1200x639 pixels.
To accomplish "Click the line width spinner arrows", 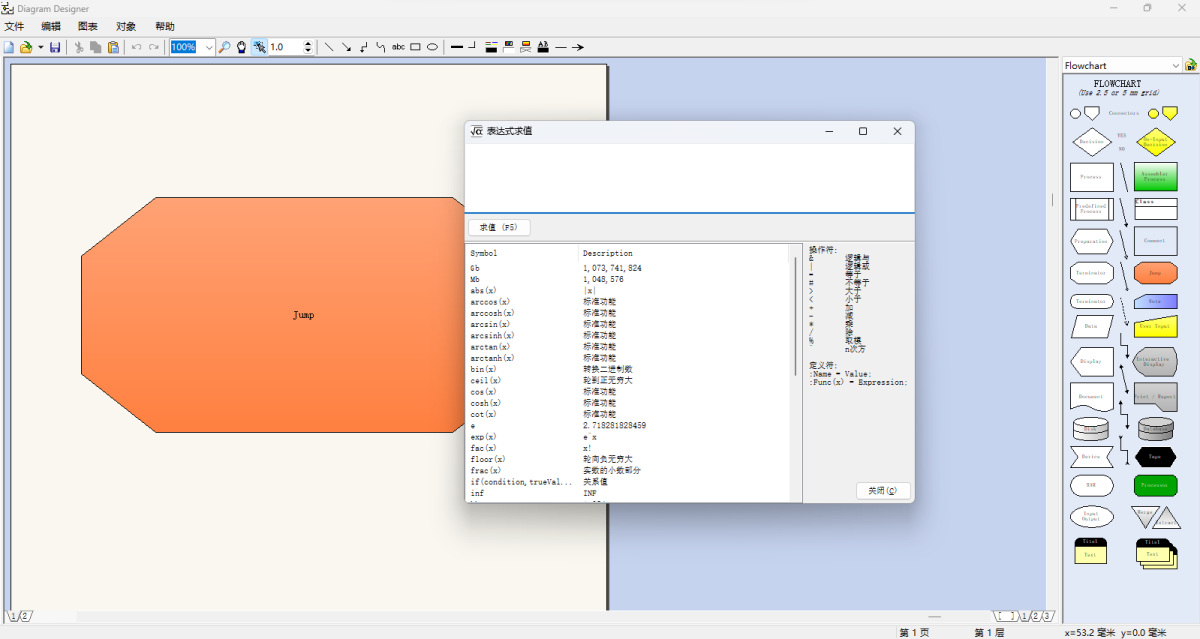I will [308, 47].
